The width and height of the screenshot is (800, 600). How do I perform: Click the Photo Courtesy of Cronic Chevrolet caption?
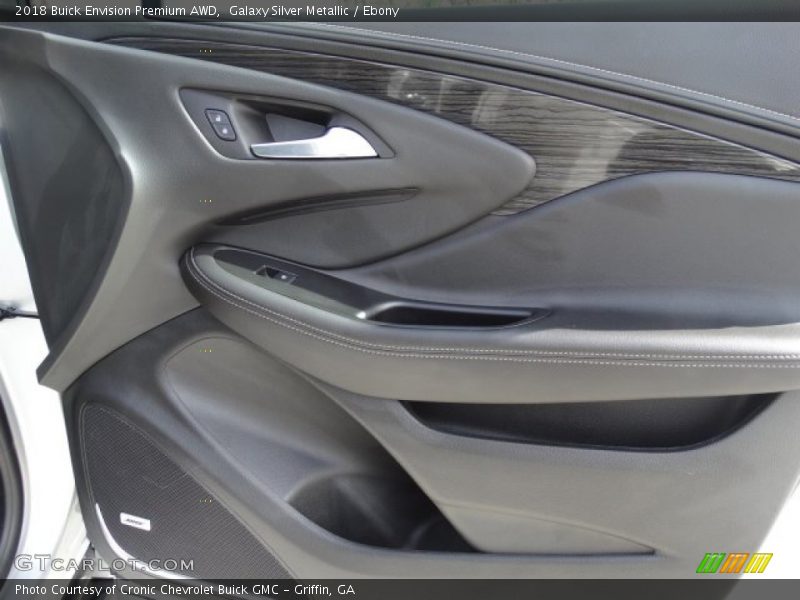pyautogui.click(x=185, y=590)
